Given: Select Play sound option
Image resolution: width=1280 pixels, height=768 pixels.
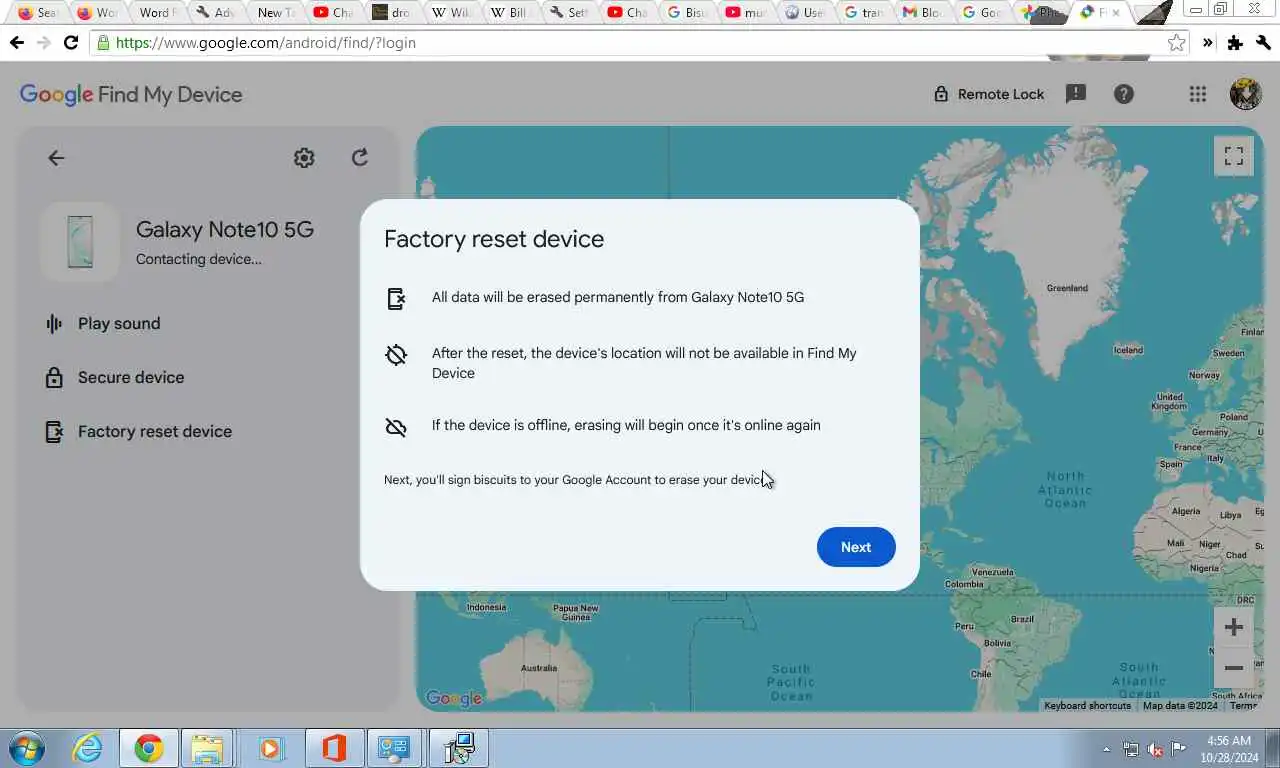Looking at the screenshot, I should pos(119,323).
